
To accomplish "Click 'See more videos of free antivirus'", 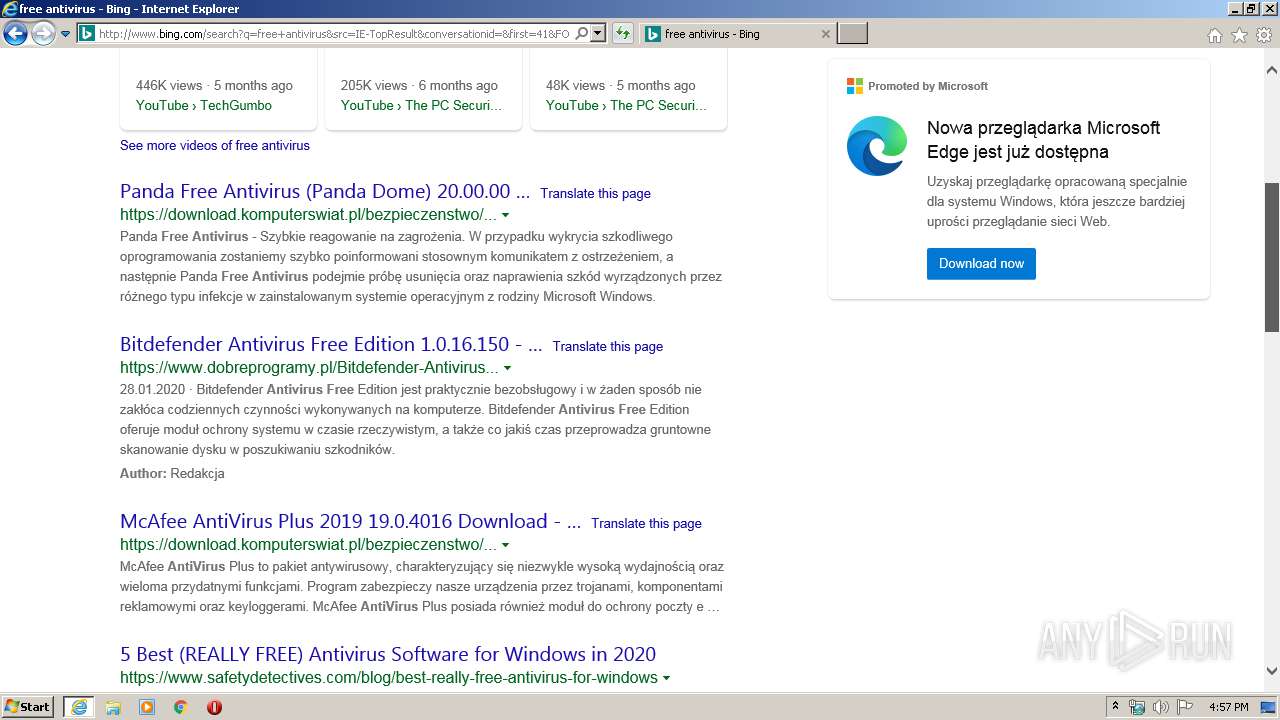I will pos(215,146).
